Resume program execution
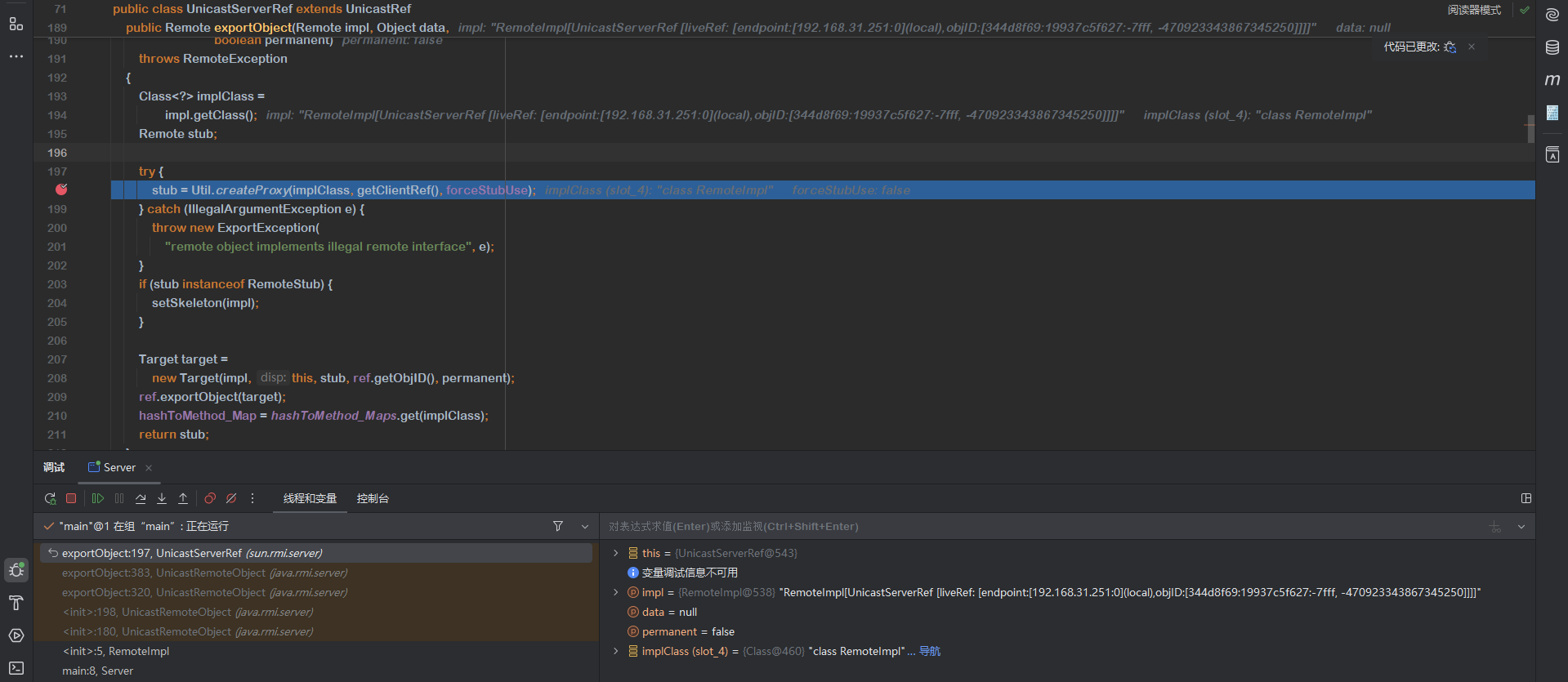 point(98,498)
